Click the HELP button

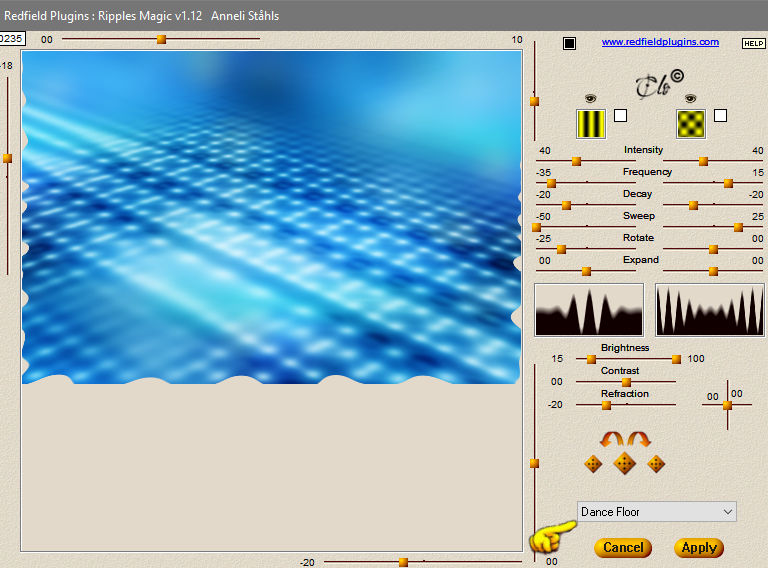click(753, 44)
